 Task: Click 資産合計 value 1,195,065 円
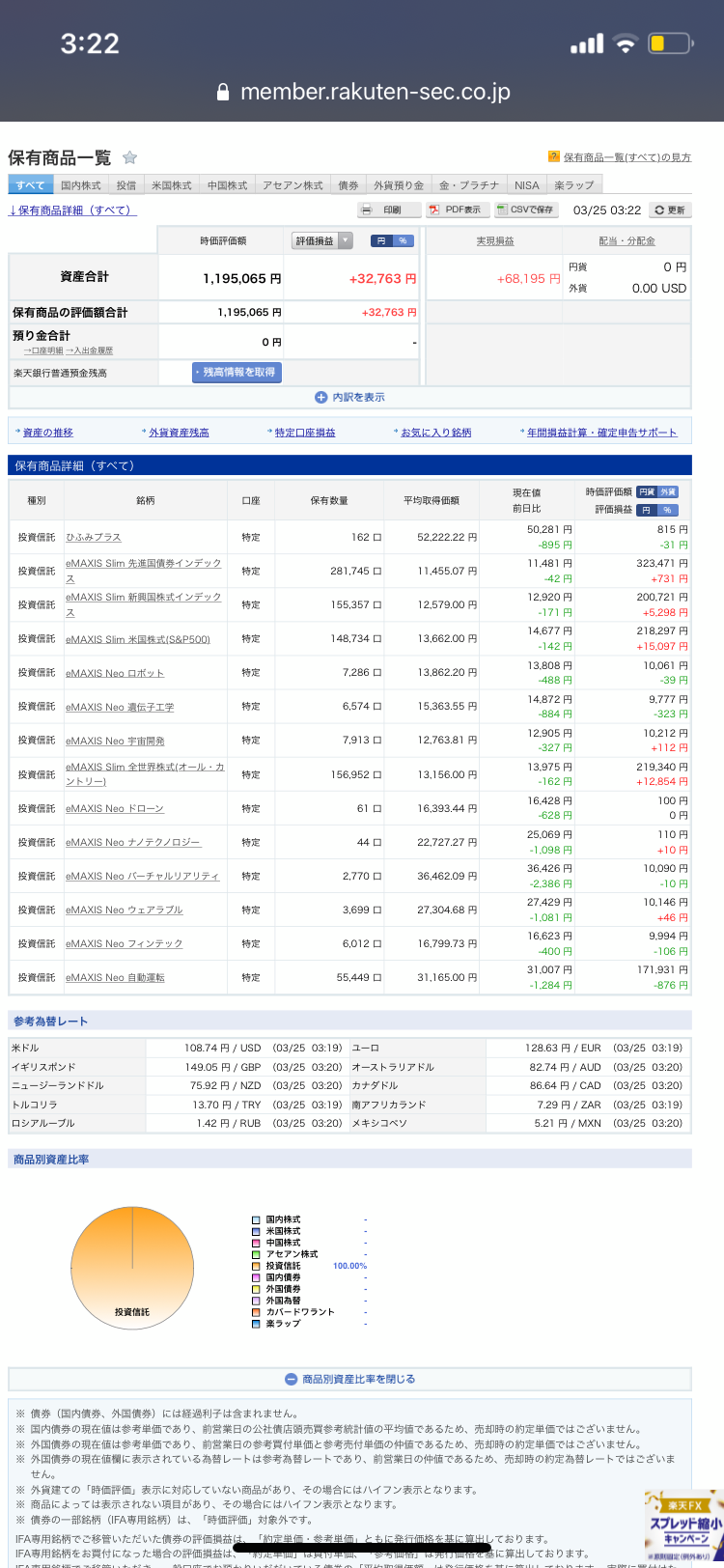coord(241,278)
